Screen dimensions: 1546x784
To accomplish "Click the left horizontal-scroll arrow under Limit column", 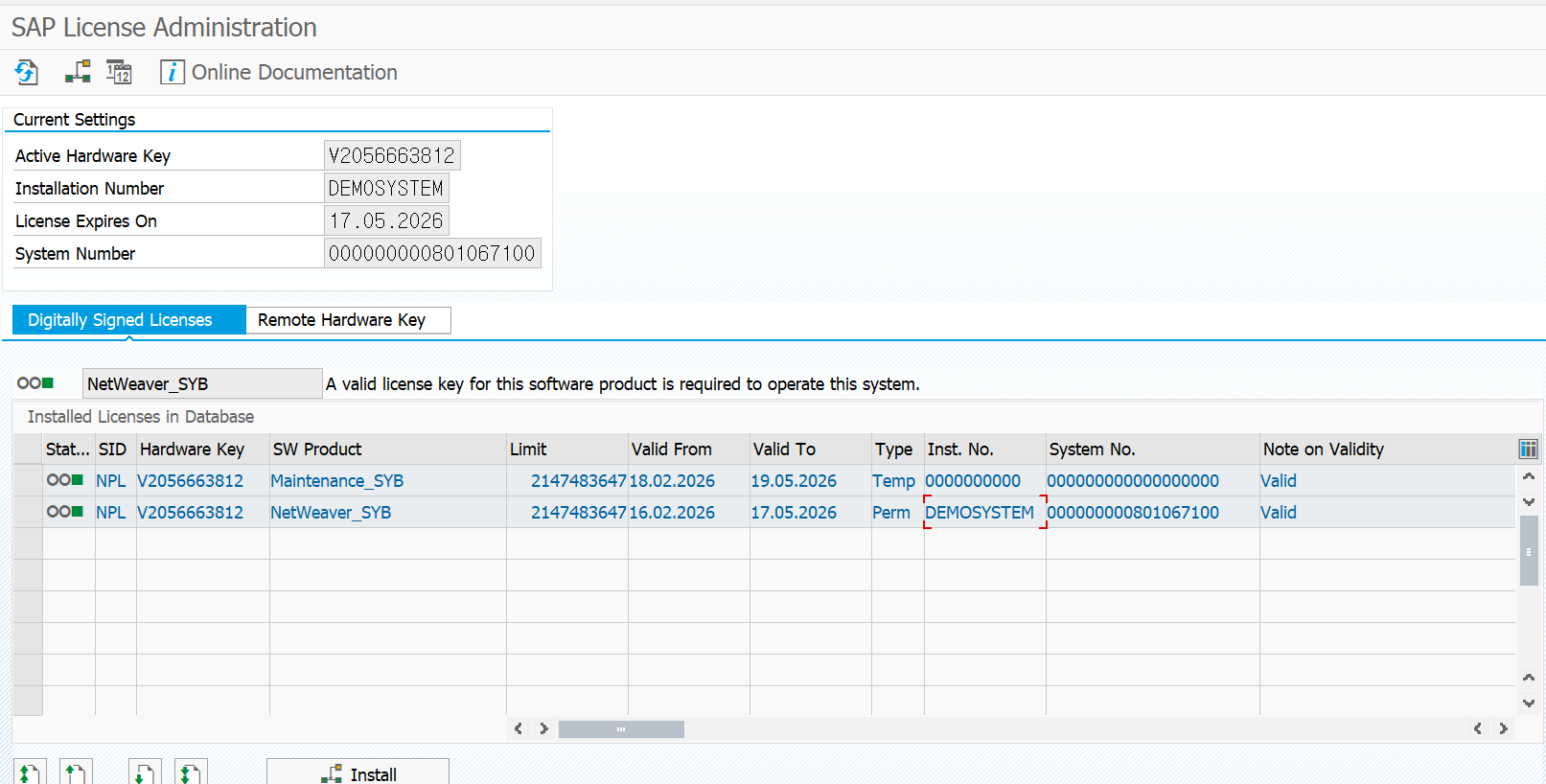I will (519, 728).
